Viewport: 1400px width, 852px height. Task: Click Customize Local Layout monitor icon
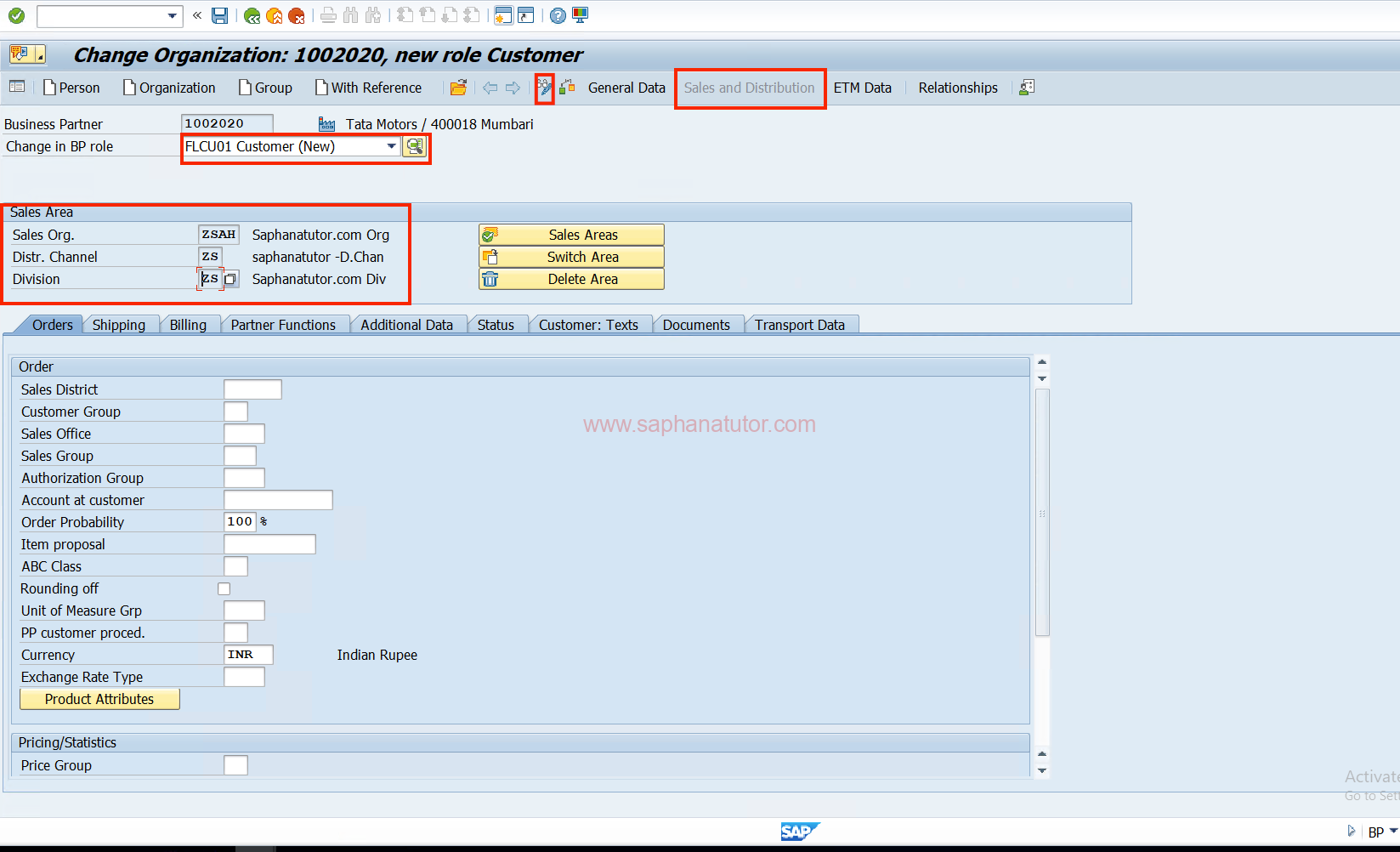point(580,15)
